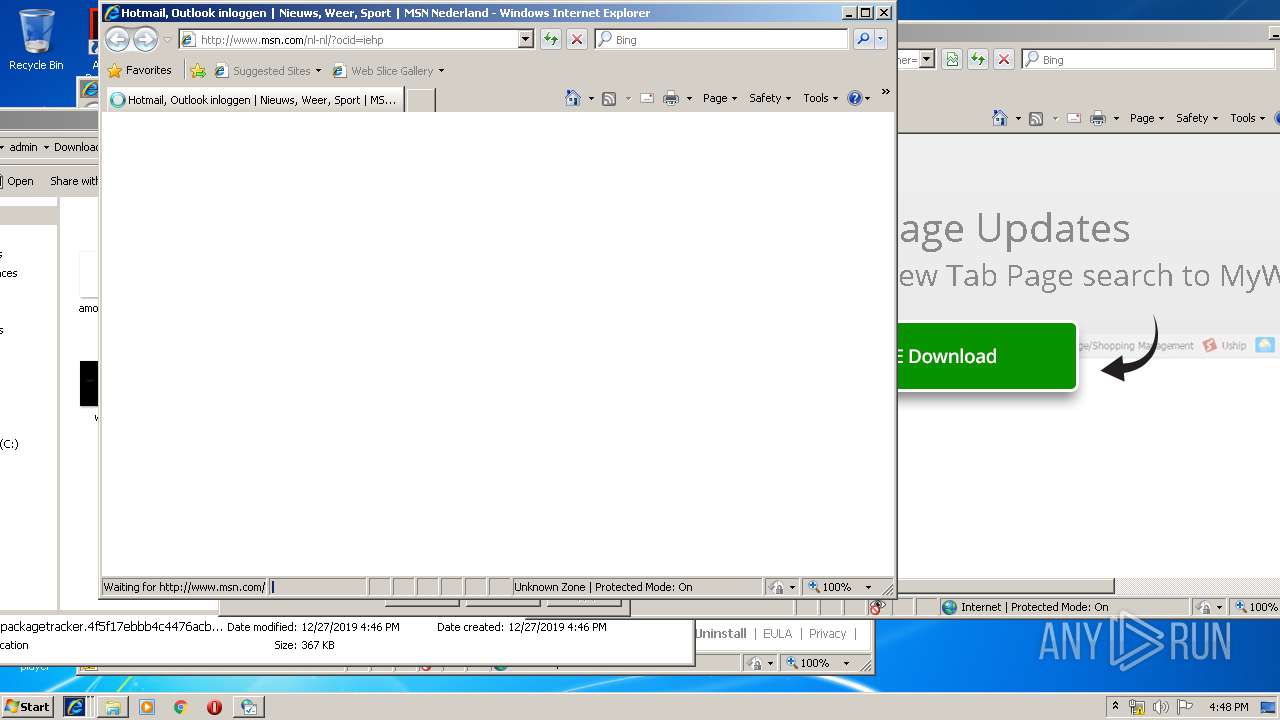
Task: Click compatibility view icon in background IE window
Action: 952,59
